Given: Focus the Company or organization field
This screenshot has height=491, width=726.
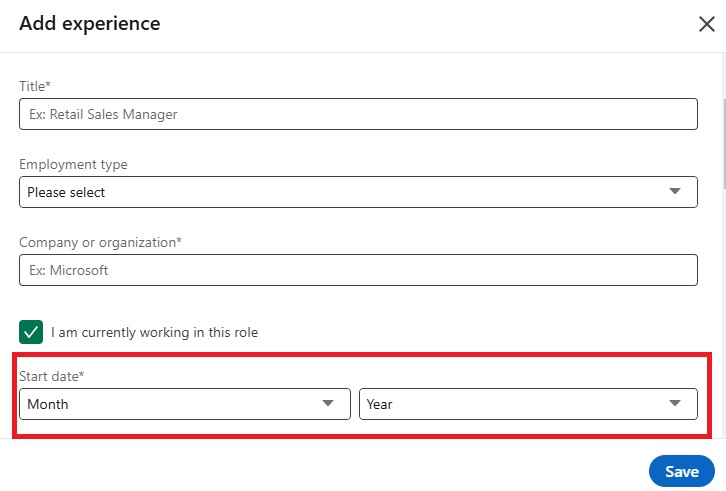Looking at the screenshot, I should (358, 270).
